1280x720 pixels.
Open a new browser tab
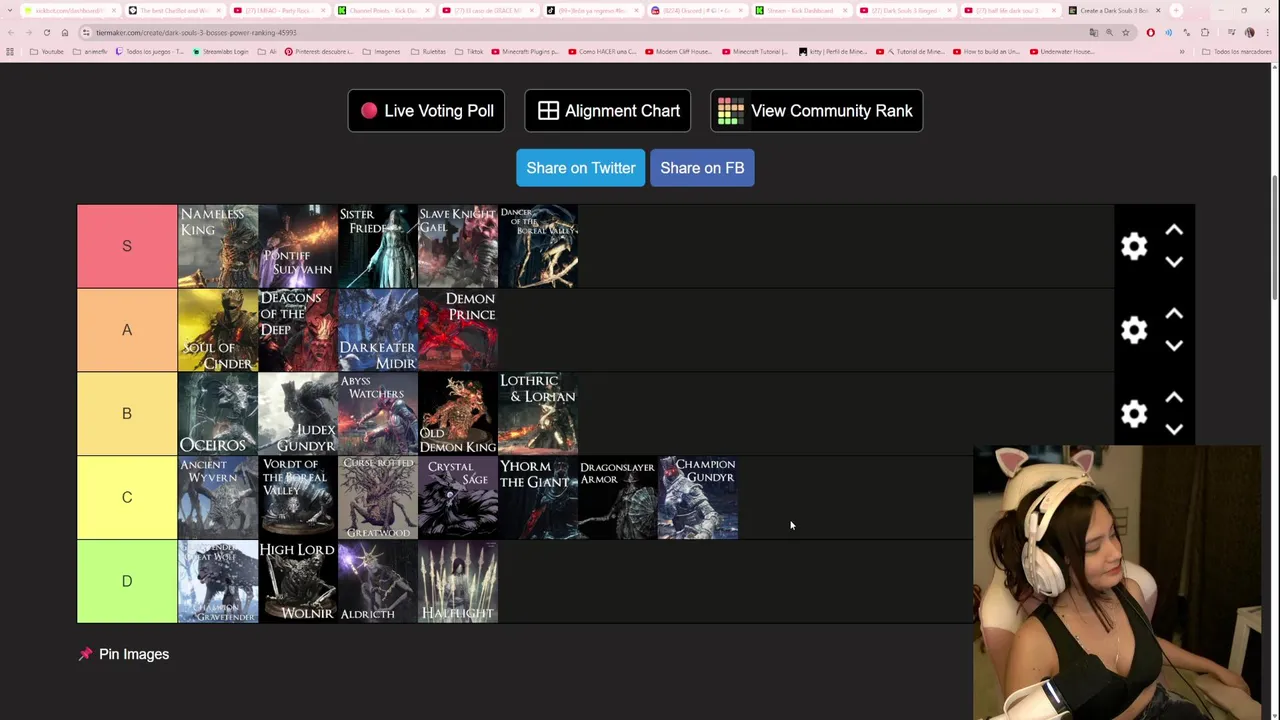click(1176, 10)
